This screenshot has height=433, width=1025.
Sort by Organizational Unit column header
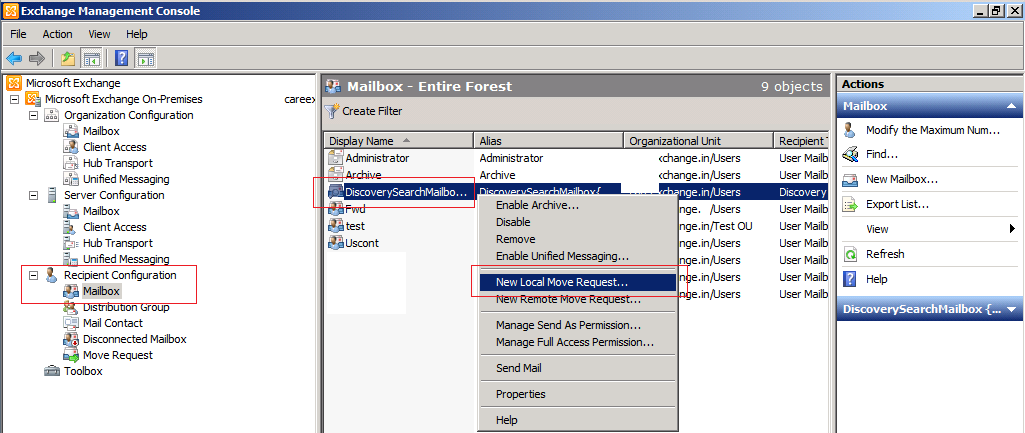[698, 141]
